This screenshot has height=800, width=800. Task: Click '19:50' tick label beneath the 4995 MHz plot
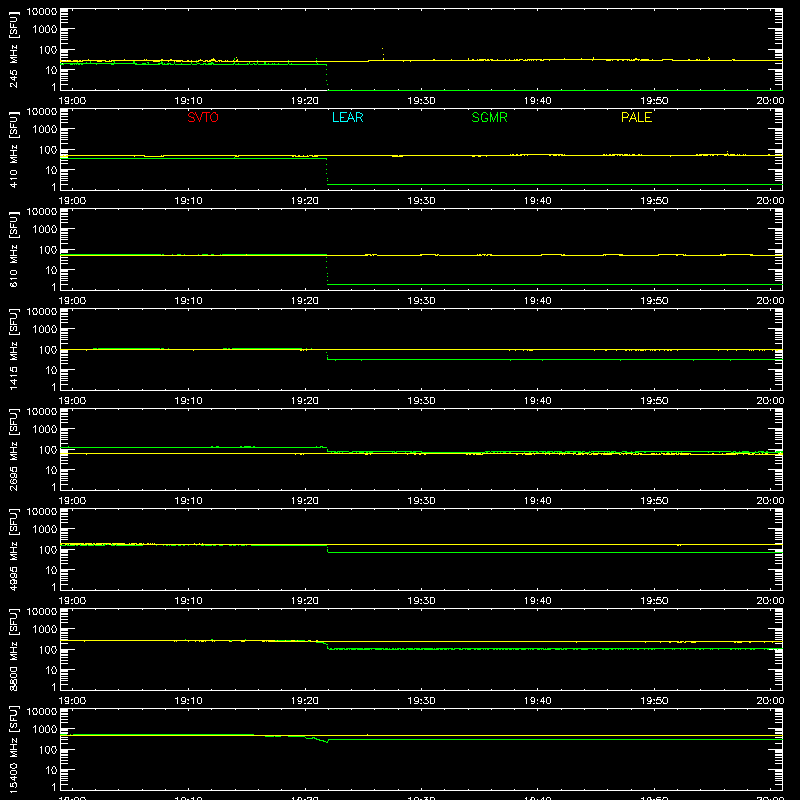[x=654, y=601]
